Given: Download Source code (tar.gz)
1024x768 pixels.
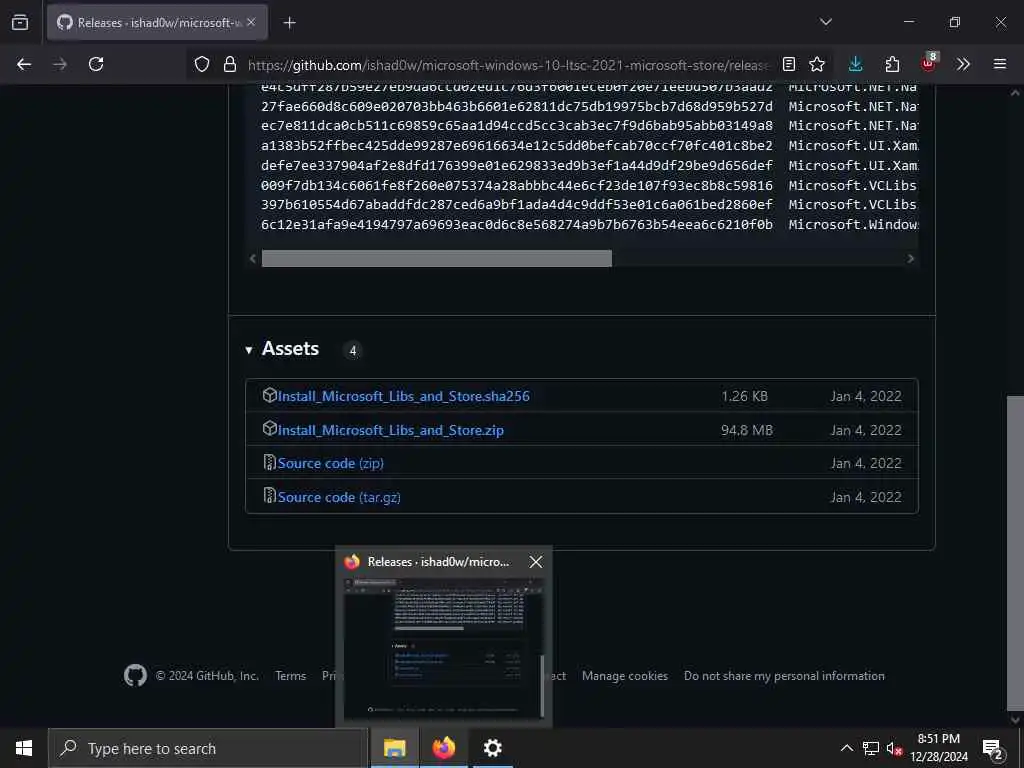Looking at the screenshot, I should coord(339,497).
